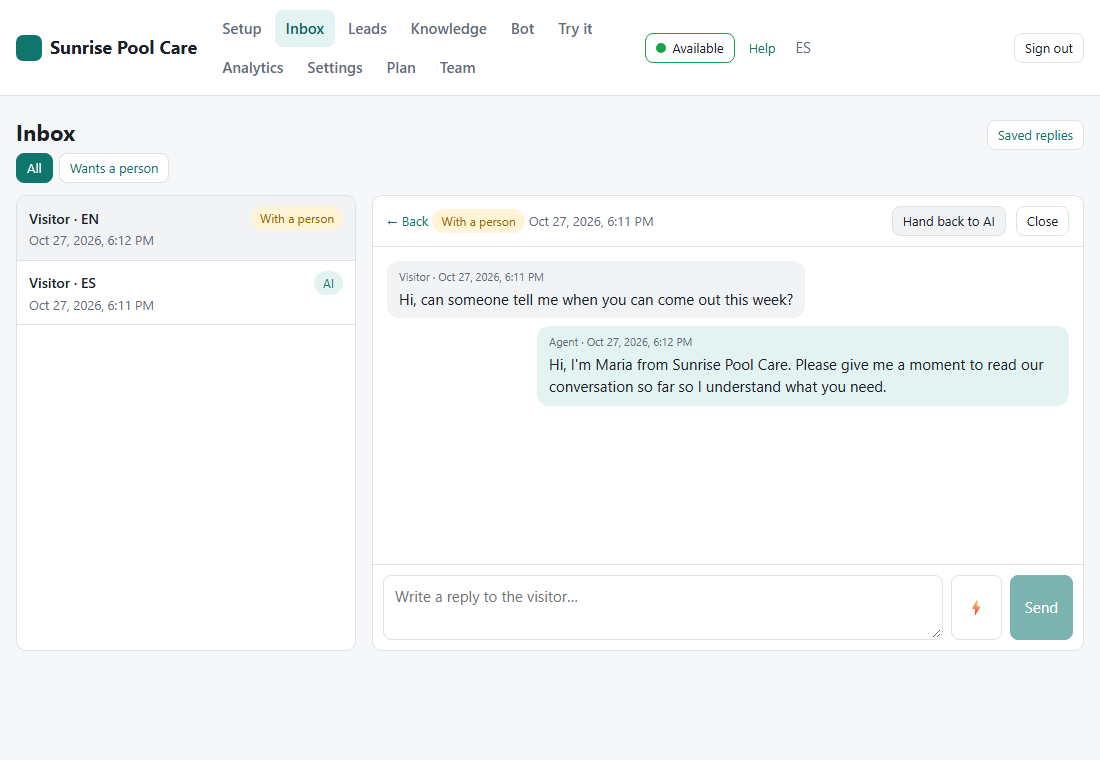Click the agent's reply from Maria

tap(803, 366)
